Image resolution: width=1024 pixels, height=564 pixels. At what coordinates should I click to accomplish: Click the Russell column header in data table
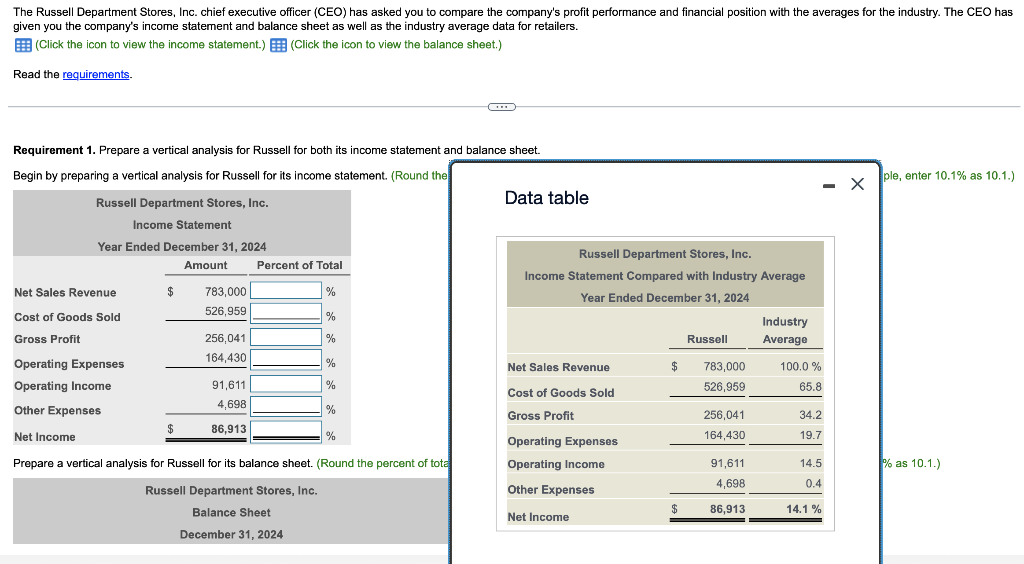coord(707,339)
